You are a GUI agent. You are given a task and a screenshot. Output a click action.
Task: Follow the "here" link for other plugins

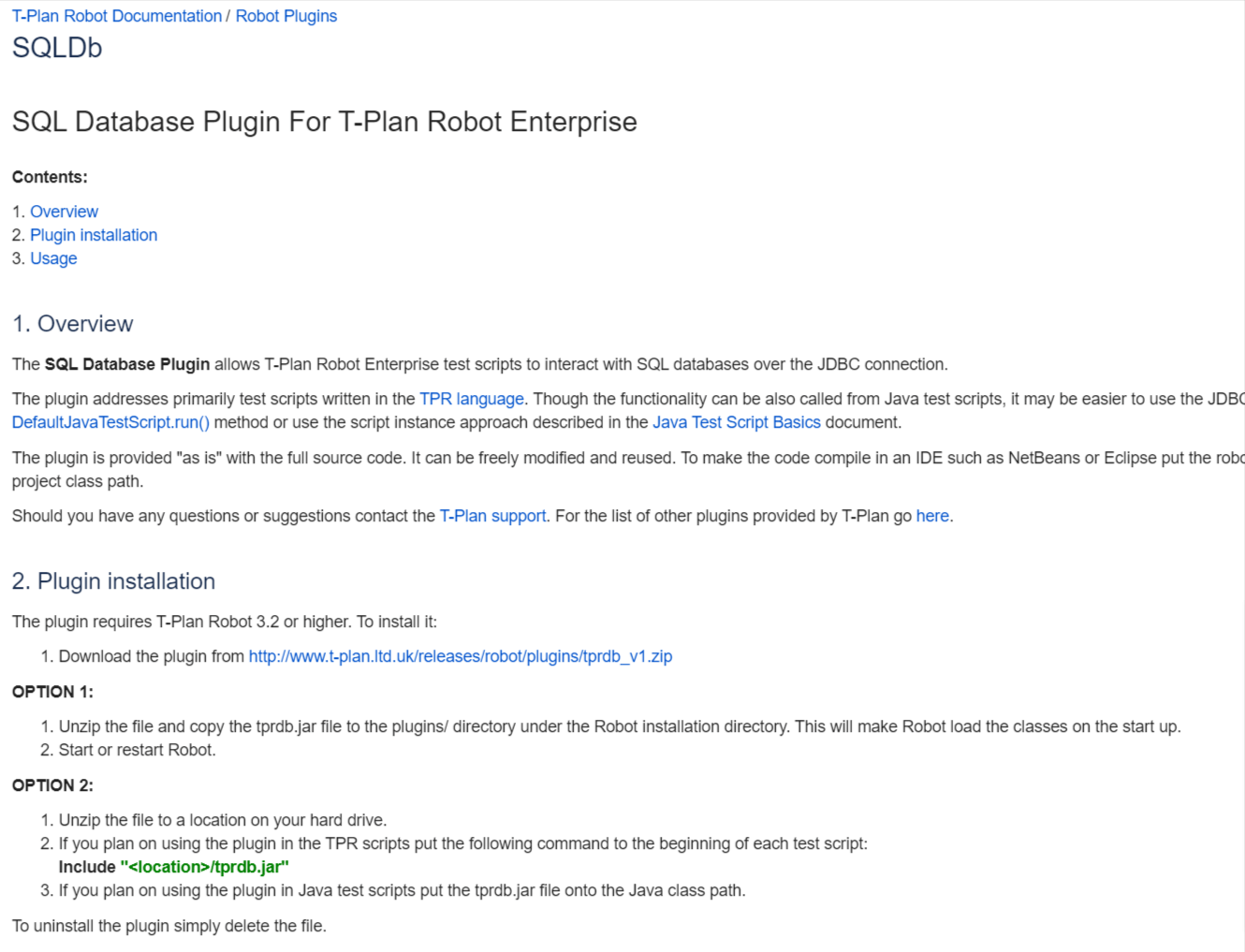931,516
